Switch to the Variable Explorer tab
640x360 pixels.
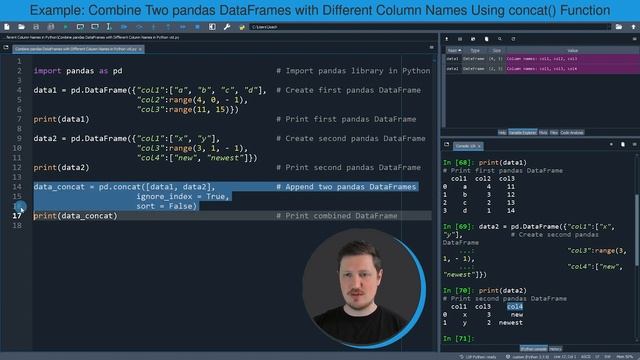tap(522, 133)
